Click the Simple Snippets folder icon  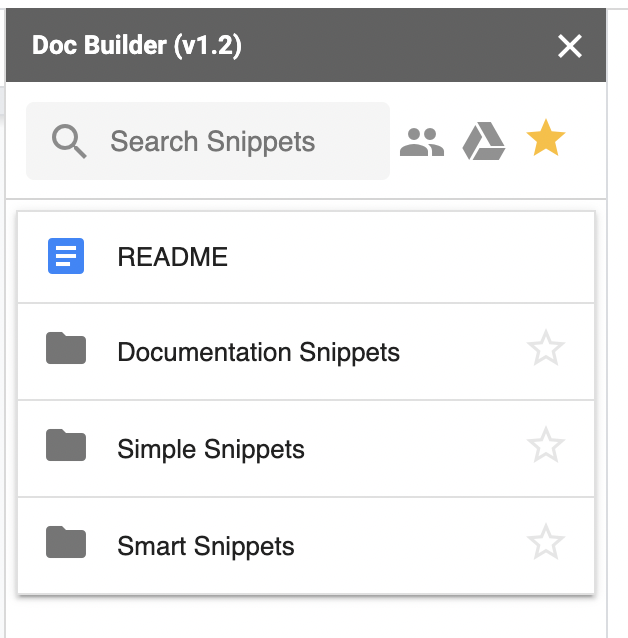click(66, 445)
